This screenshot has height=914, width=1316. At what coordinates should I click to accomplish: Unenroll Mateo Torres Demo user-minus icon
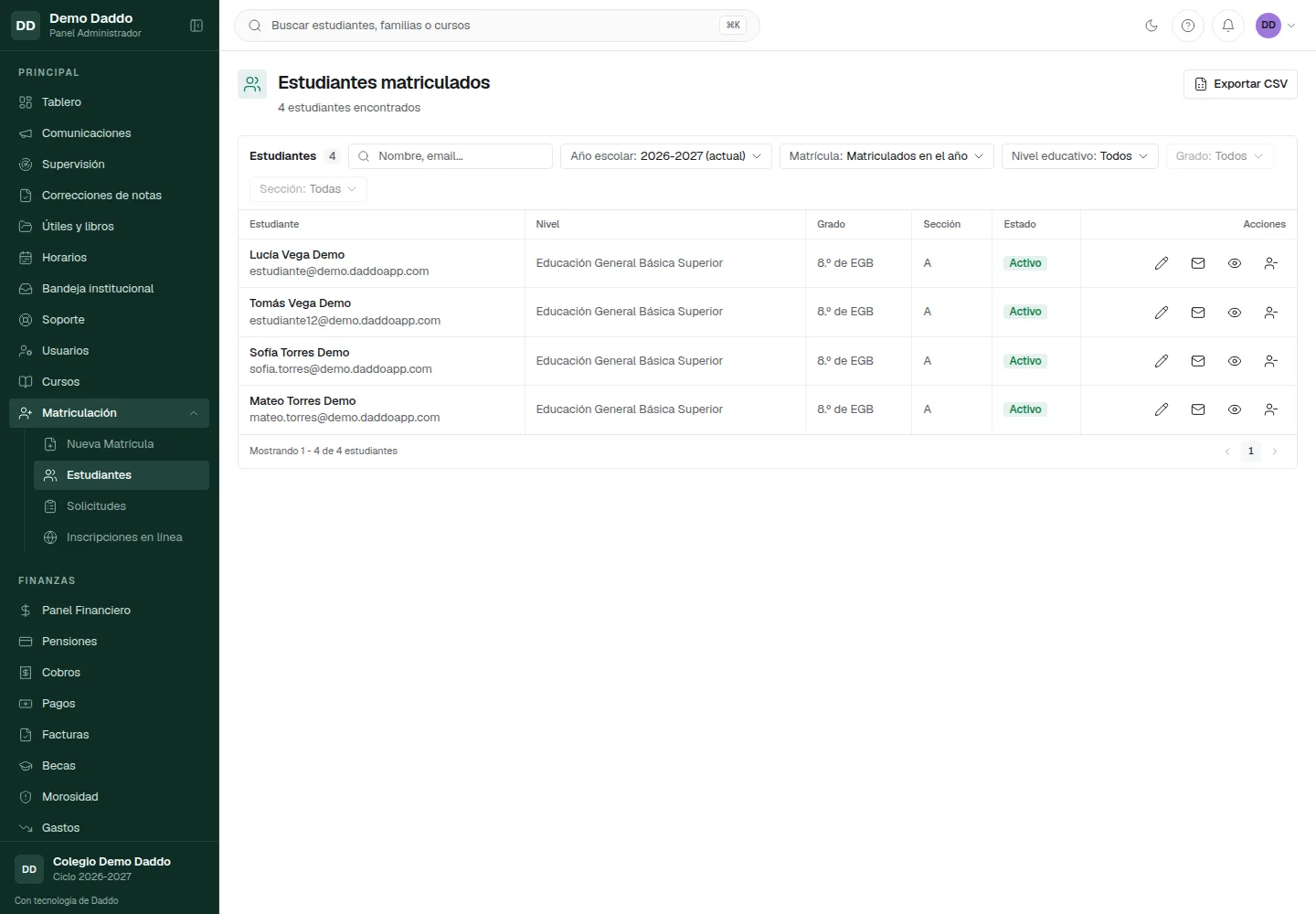click(1271, 409)
